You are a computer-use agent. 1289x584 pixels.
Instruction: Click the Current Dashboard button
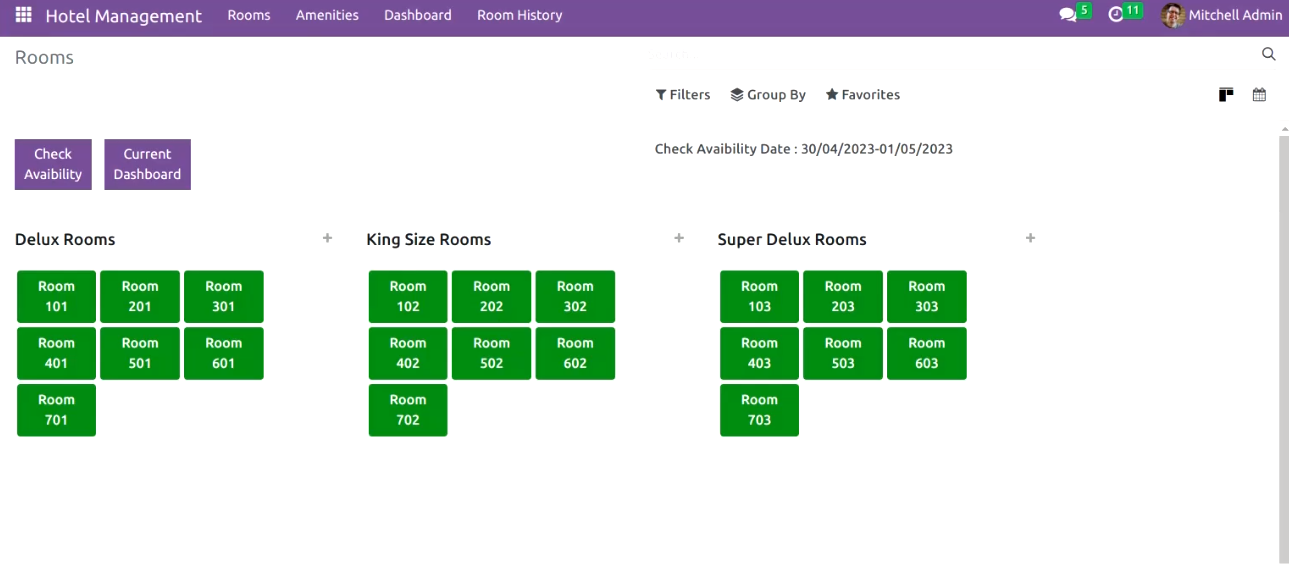point(148,164)
